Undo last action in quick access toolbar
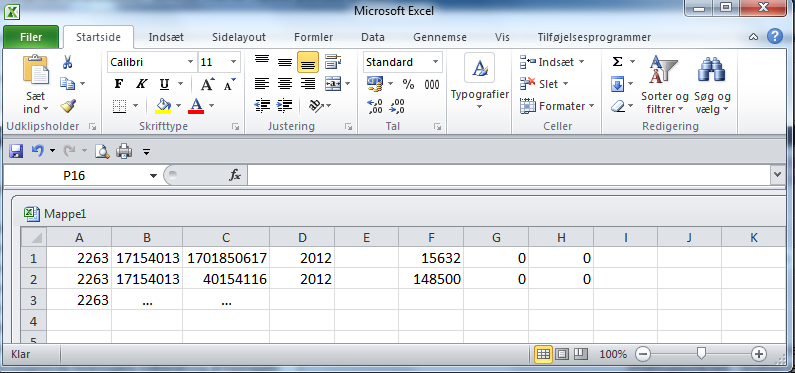 coord(38,151)
